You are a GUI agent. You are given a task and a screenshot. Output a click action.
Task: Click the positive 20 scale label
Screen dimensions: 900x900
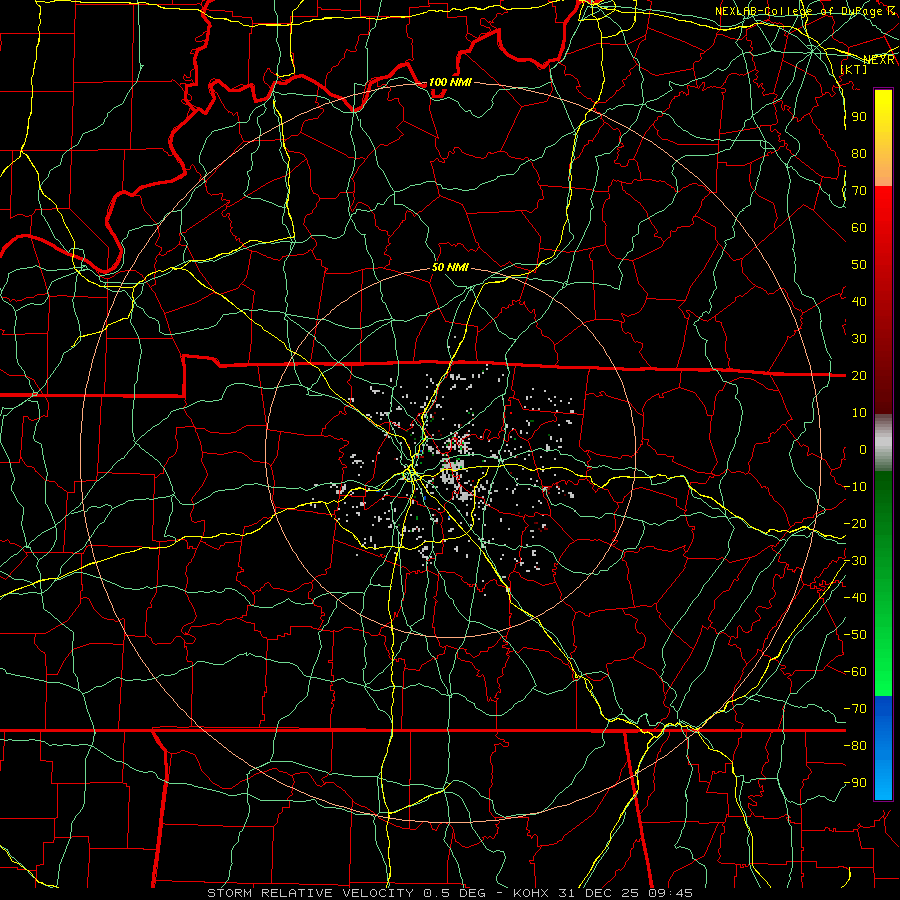pos(859,375)
